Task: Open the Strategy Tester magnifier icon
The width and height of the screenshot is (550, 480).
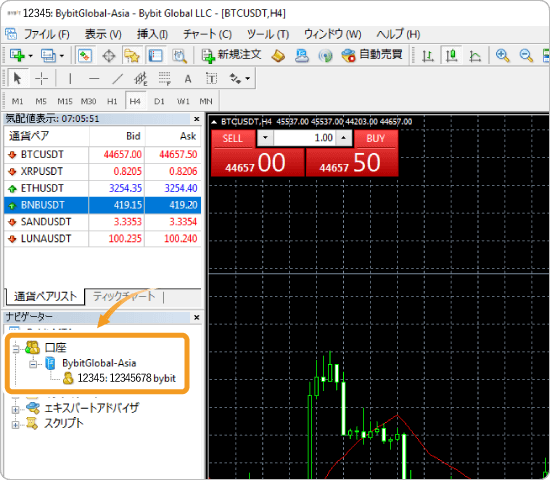Action: [x=179, y=56]
